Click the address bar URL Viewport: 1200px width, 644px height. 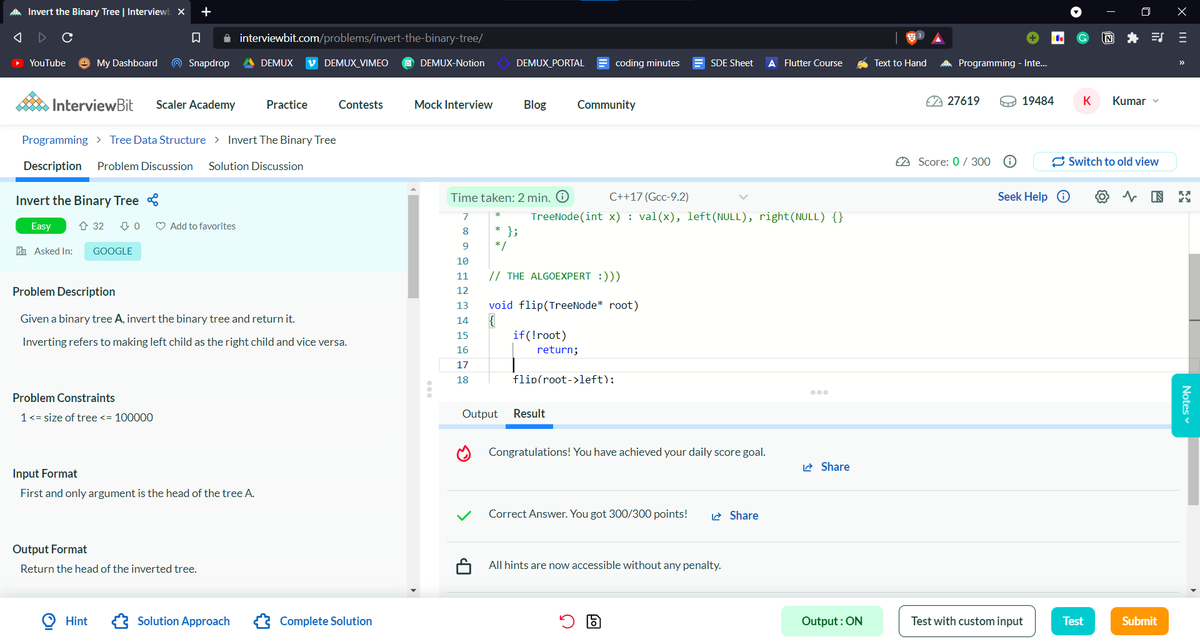coord(362,39)
